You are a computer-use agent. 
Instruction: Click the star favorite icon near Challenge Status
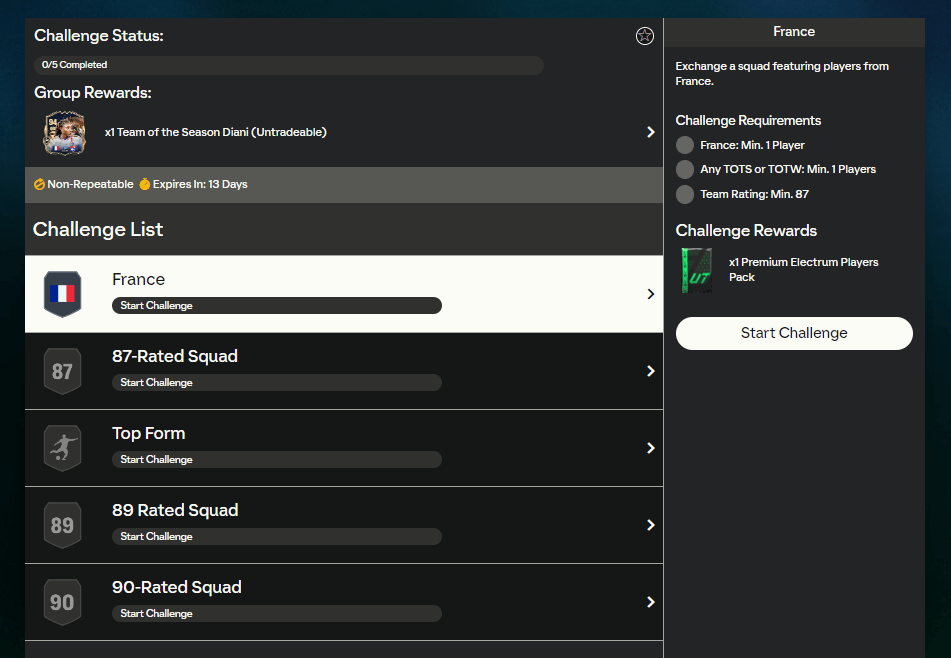pyautogui.click(x=645, y=36)
